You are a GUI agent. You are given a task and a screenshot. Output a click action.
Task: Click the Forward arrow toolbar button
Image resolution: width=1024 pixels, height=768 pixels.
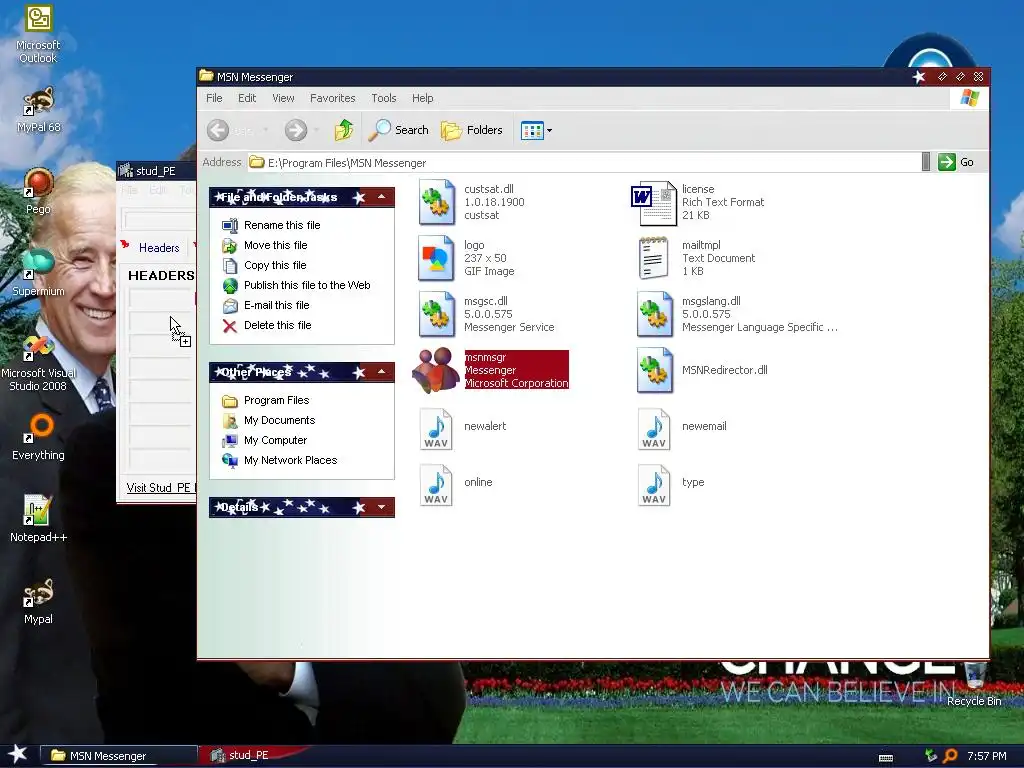coord(295,130)
